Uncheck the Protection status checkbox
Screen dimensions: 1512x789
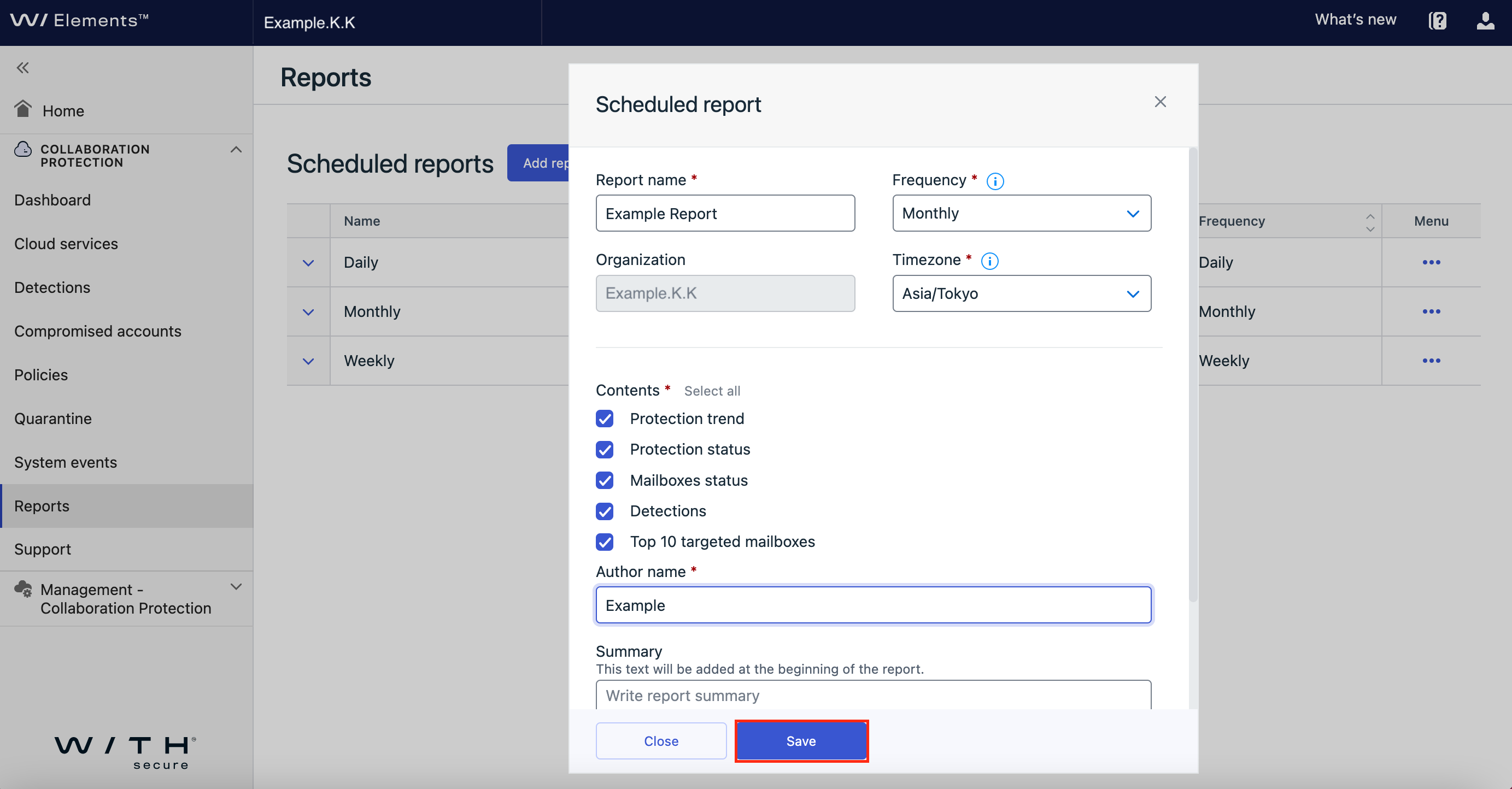pos(605,450)
